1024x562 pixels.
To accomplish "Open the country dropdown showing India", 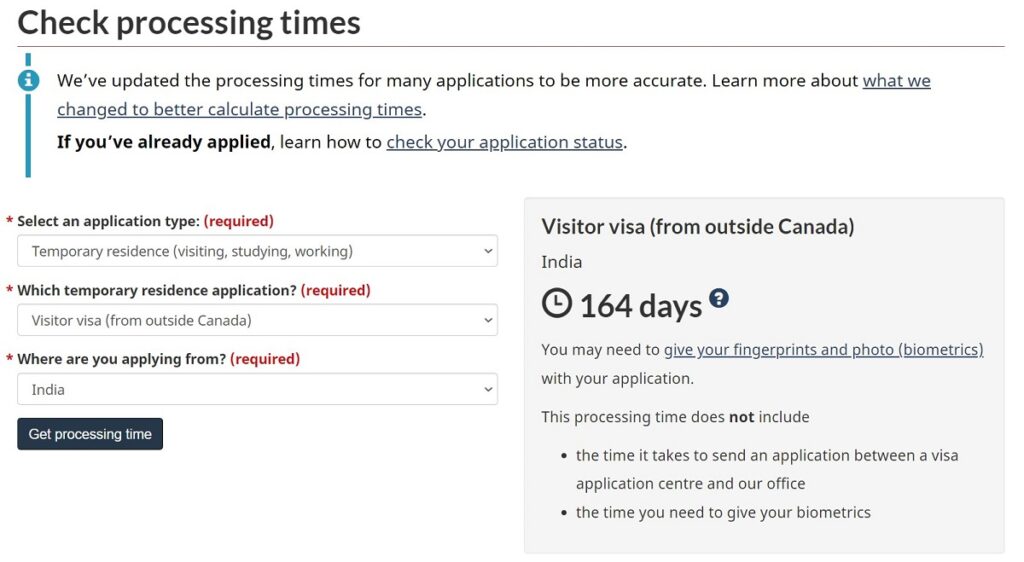I will (257, 389).
